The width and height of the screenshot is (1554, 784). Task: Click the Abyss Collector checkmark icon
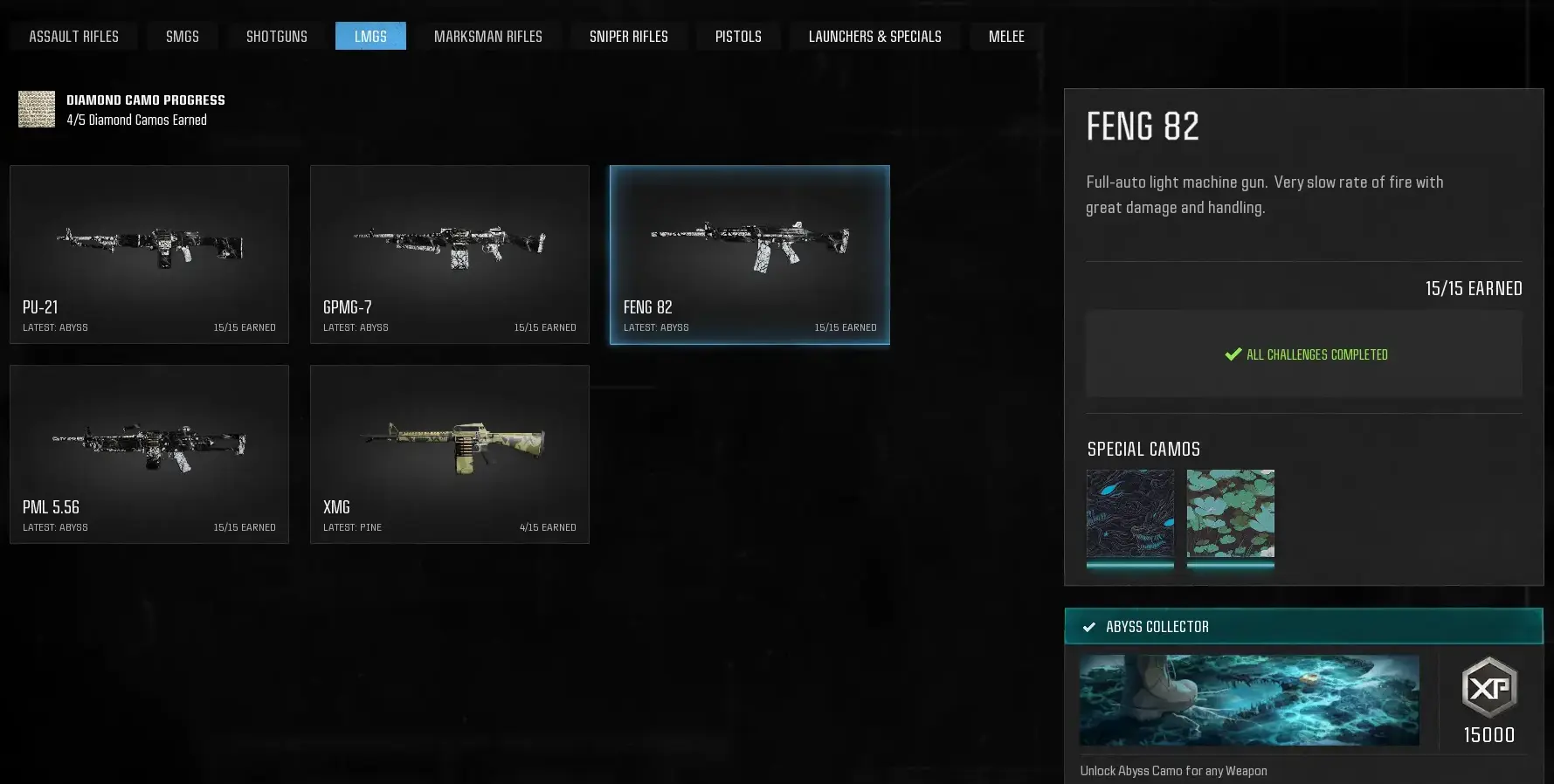pyautogui.click(x=1089, y=627)
